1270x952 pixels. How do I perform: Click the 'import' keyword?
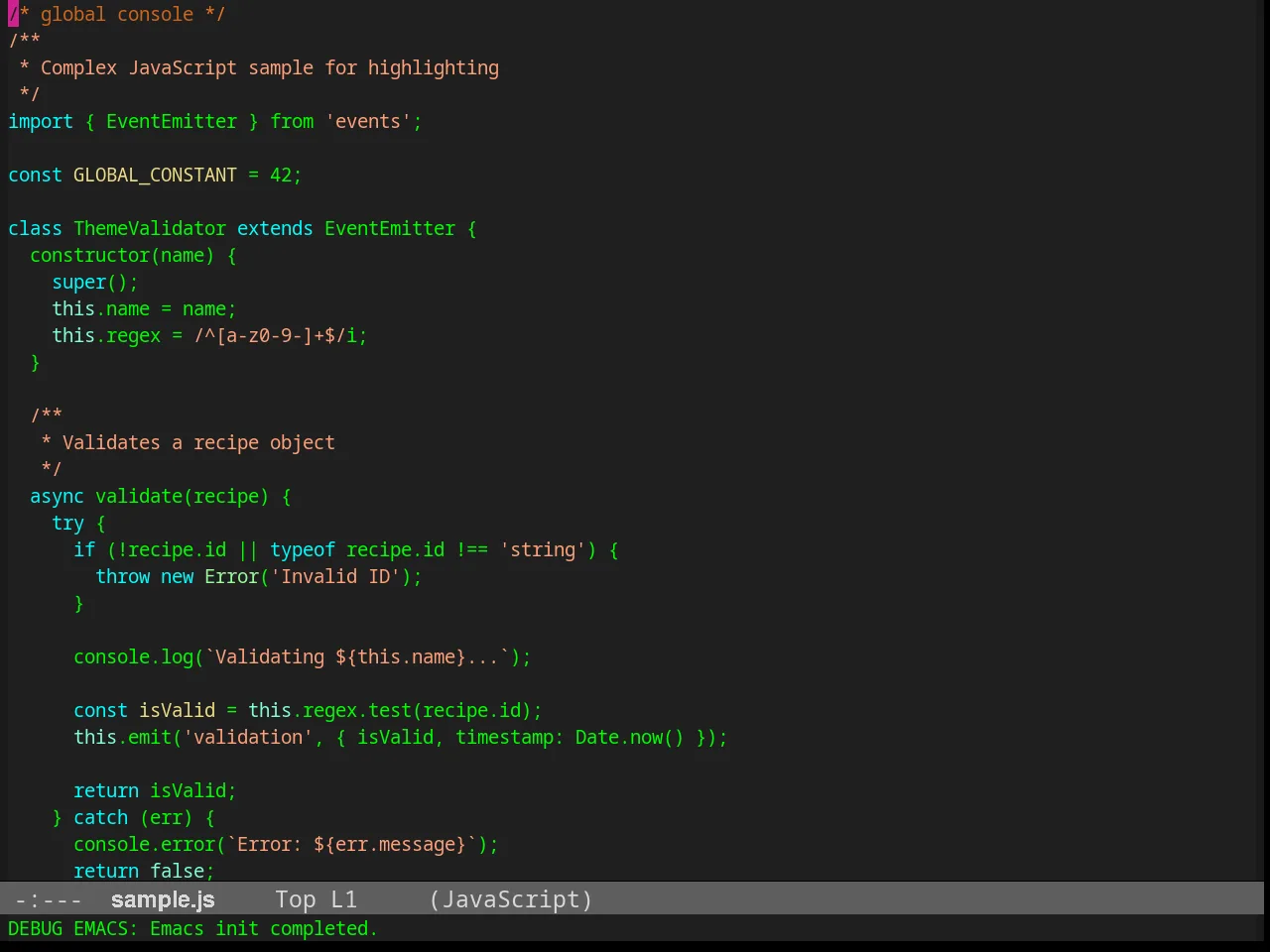point(41,121)
